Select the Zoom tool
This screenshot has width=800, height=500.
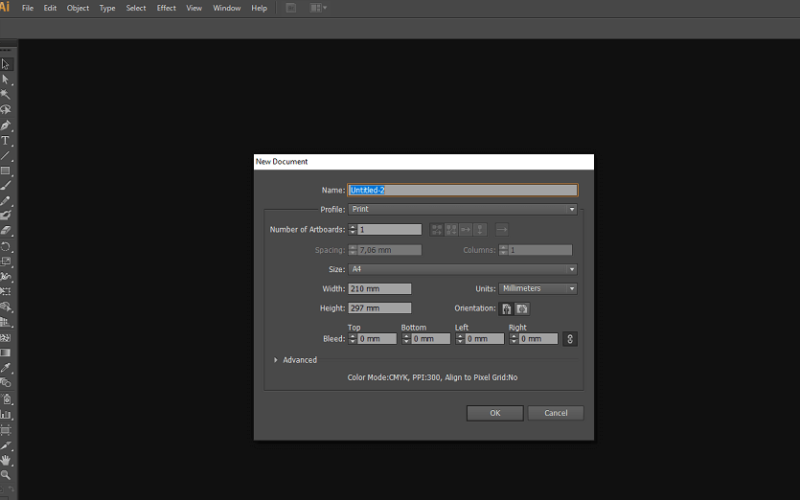click(x=6, y=475)
